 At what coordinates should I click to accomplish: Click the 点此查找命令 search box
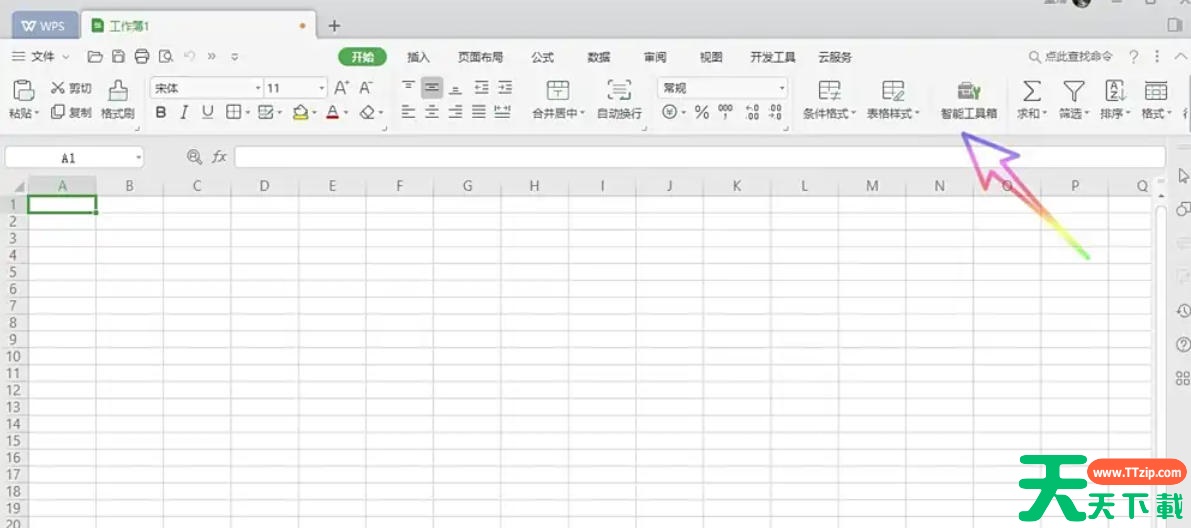(x=1071, y=57)
